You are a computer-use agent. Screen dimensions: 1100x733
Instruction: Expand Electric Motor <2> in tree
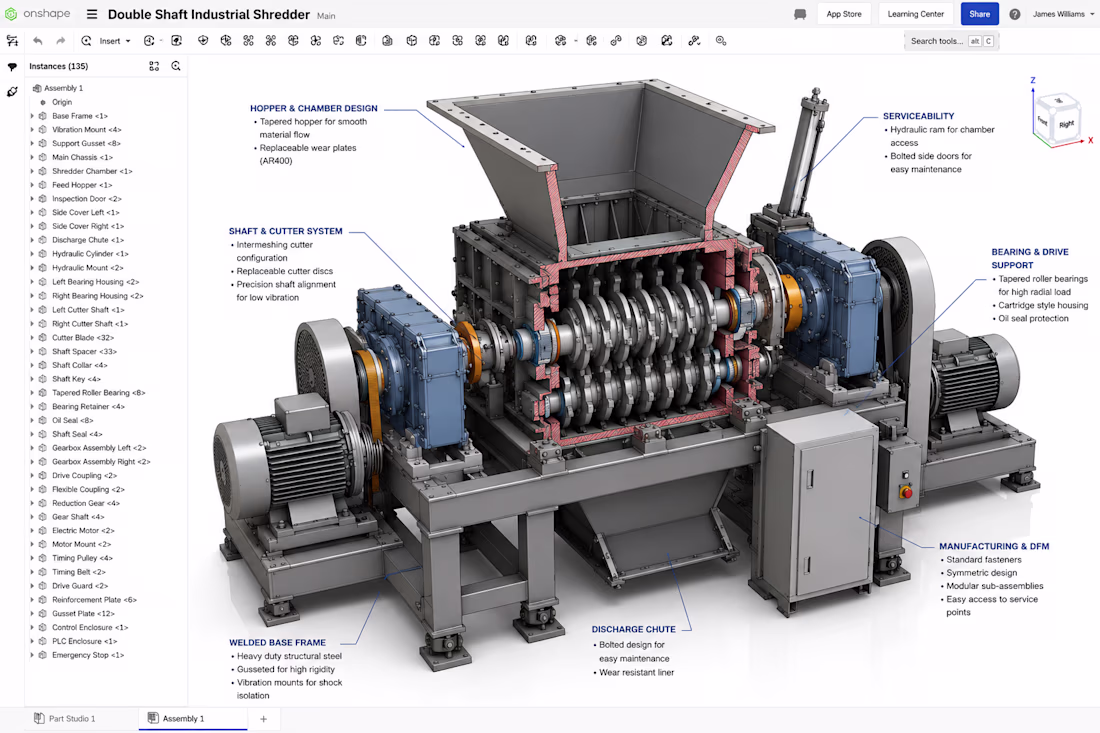point(32,531)
